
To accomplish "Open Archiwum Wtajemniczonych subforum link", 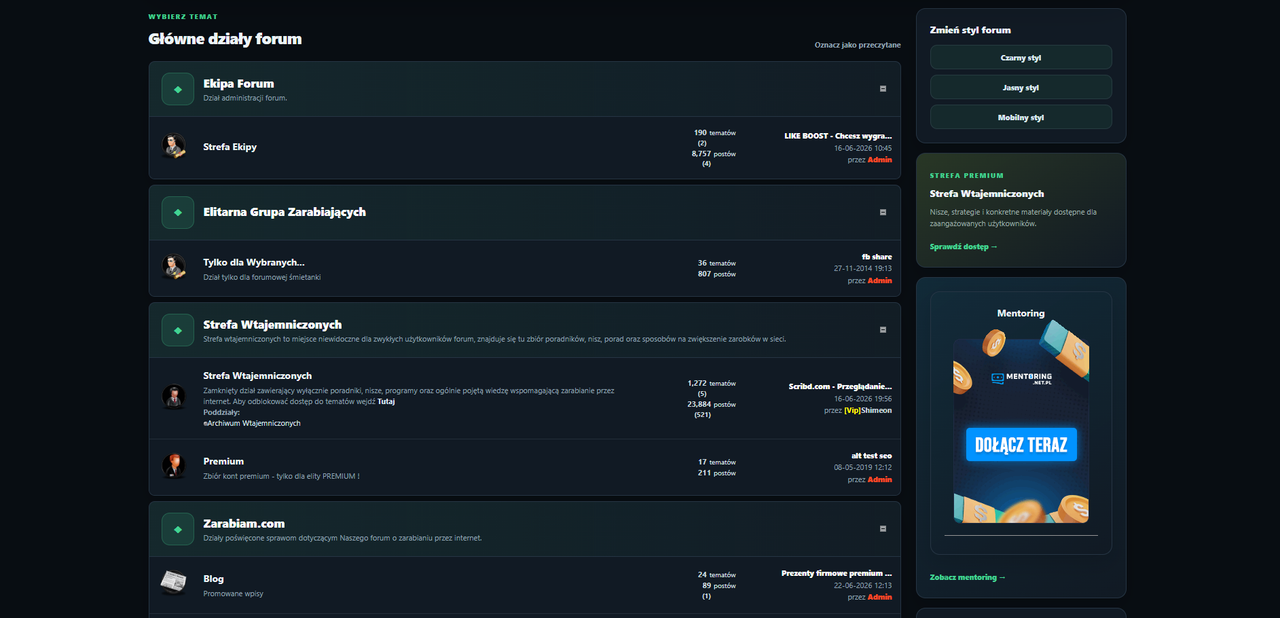I will coord(252,423).
